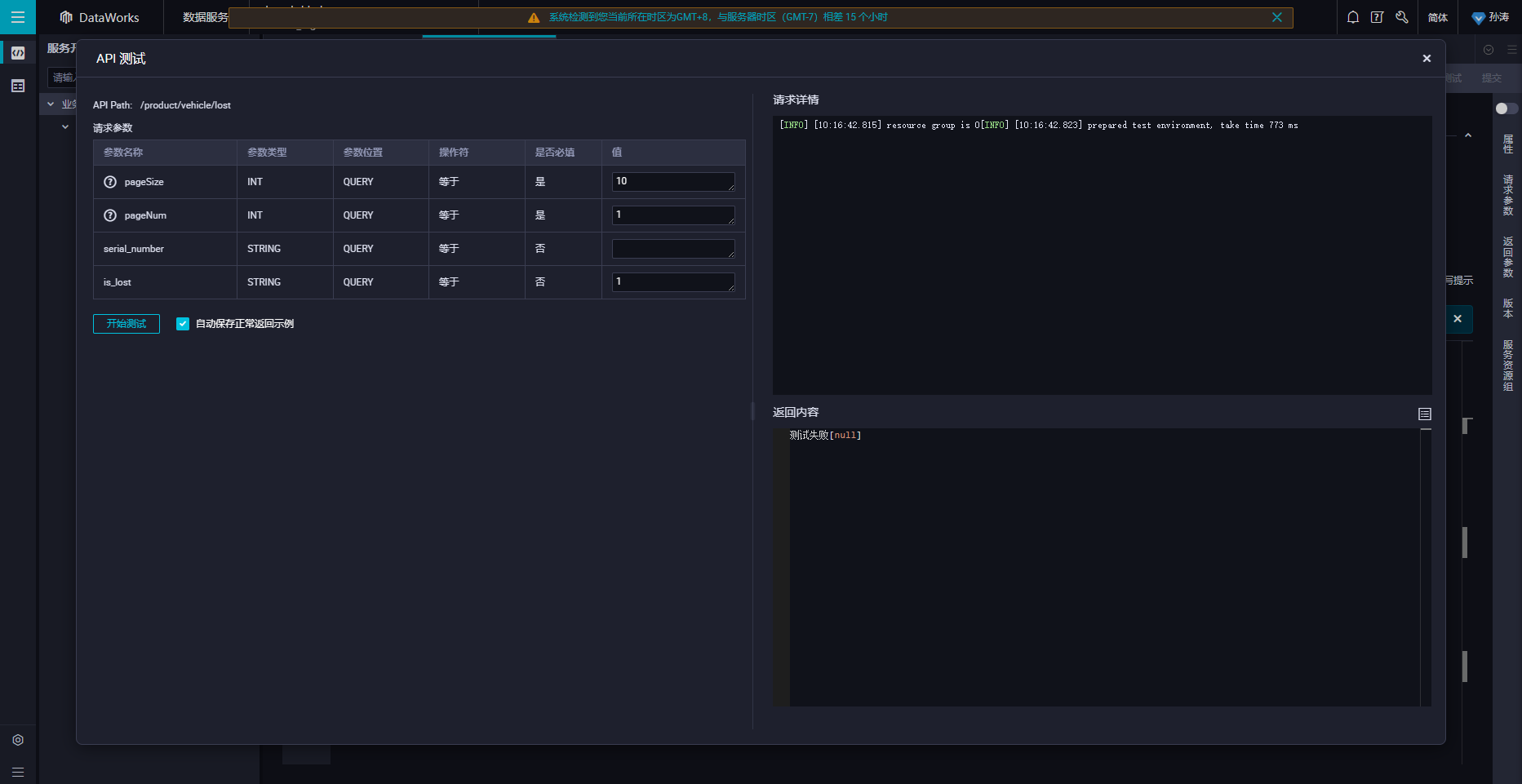The image size is (1522, 784).
Task: Open the 返回参数 side tab
Action: 1508,257
